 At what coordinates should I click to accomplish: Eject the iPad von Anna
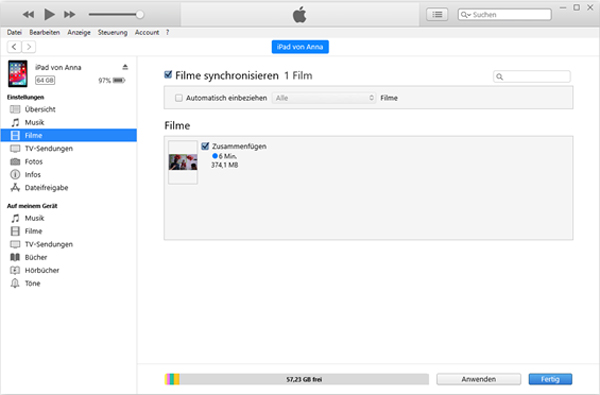click(x=125, y=67)
